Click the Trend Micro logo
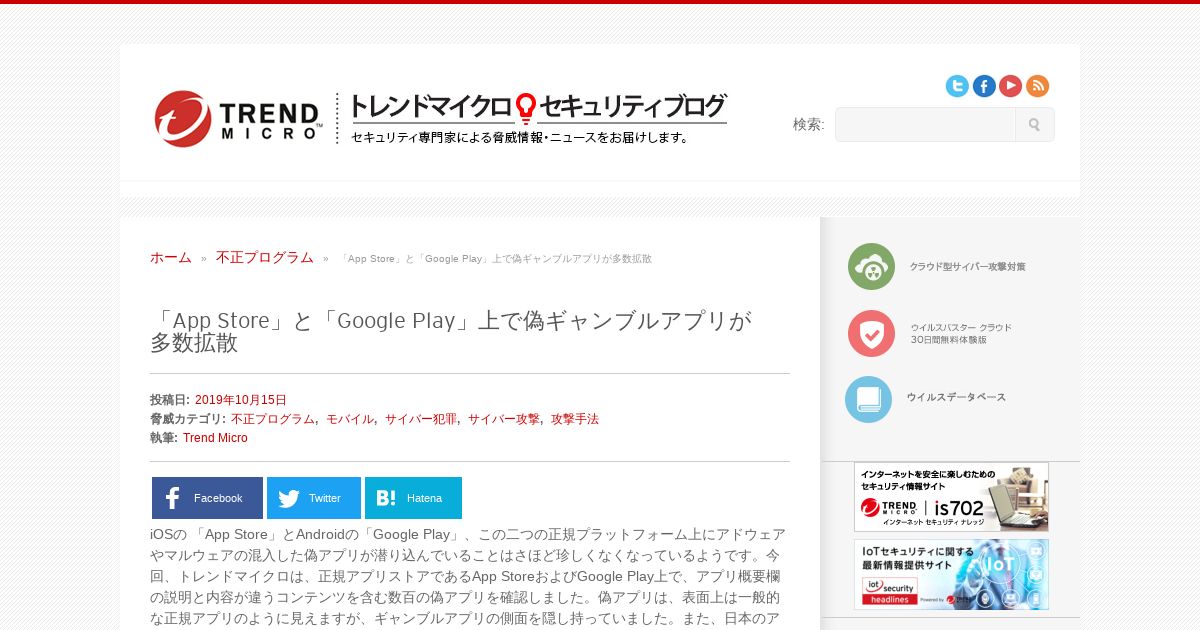Viewport: 1200px width, 630px height. point(238,118)
